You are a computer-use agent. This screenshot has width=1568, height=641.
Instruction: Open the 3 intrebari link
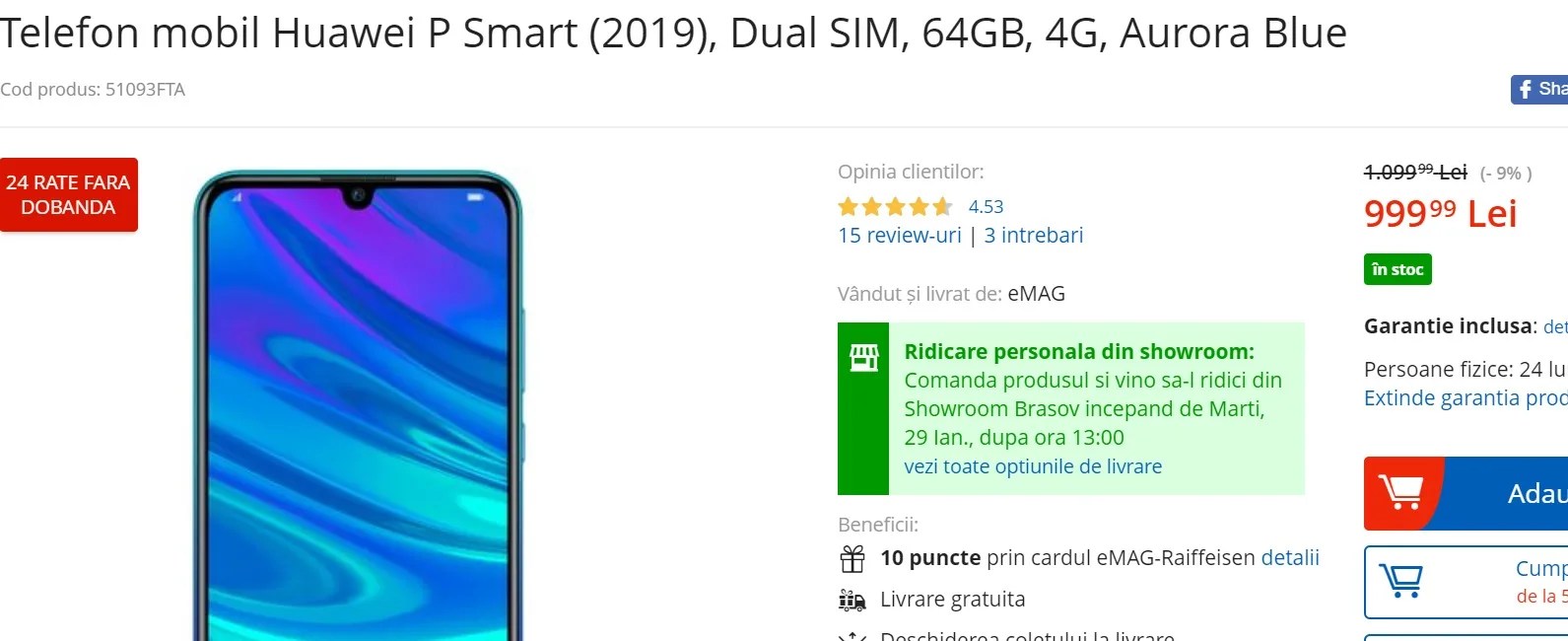click(x=1034, y=236)
